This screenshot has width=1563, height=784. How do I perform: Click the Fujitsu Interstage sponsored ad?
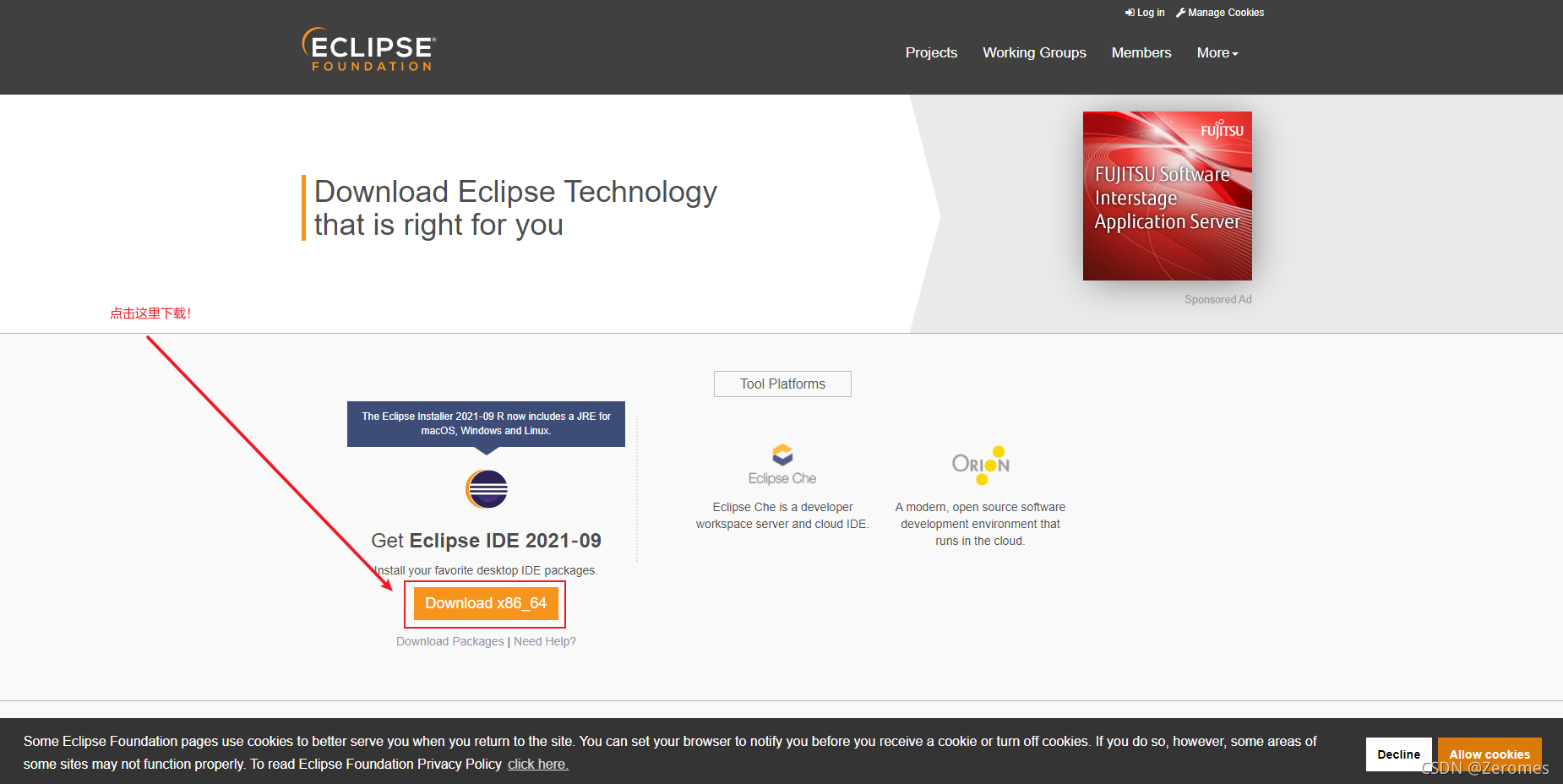1168,196
